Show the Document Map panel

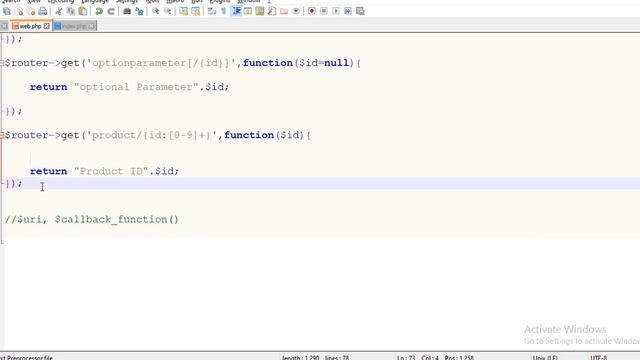(x=260, y=11)
